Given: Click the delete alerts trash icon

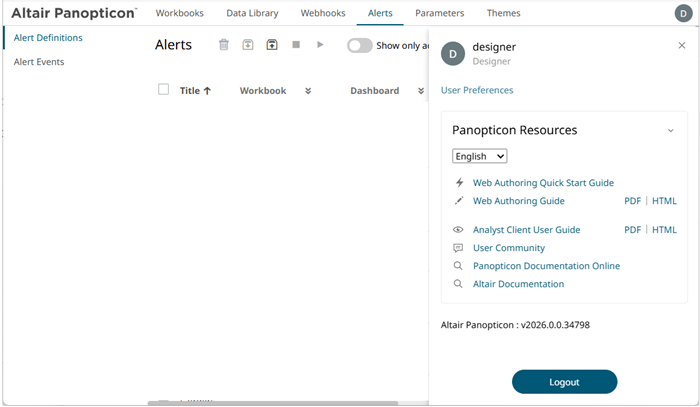Looking at the screenshot, I should [223, 45].
